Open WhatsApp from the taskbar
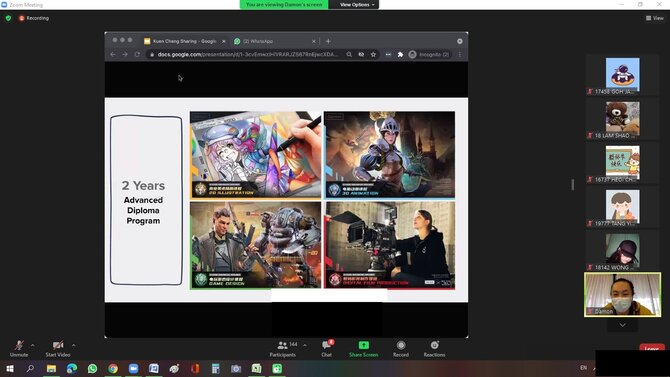Screen dimensions: 670x377 click(92, 368)
